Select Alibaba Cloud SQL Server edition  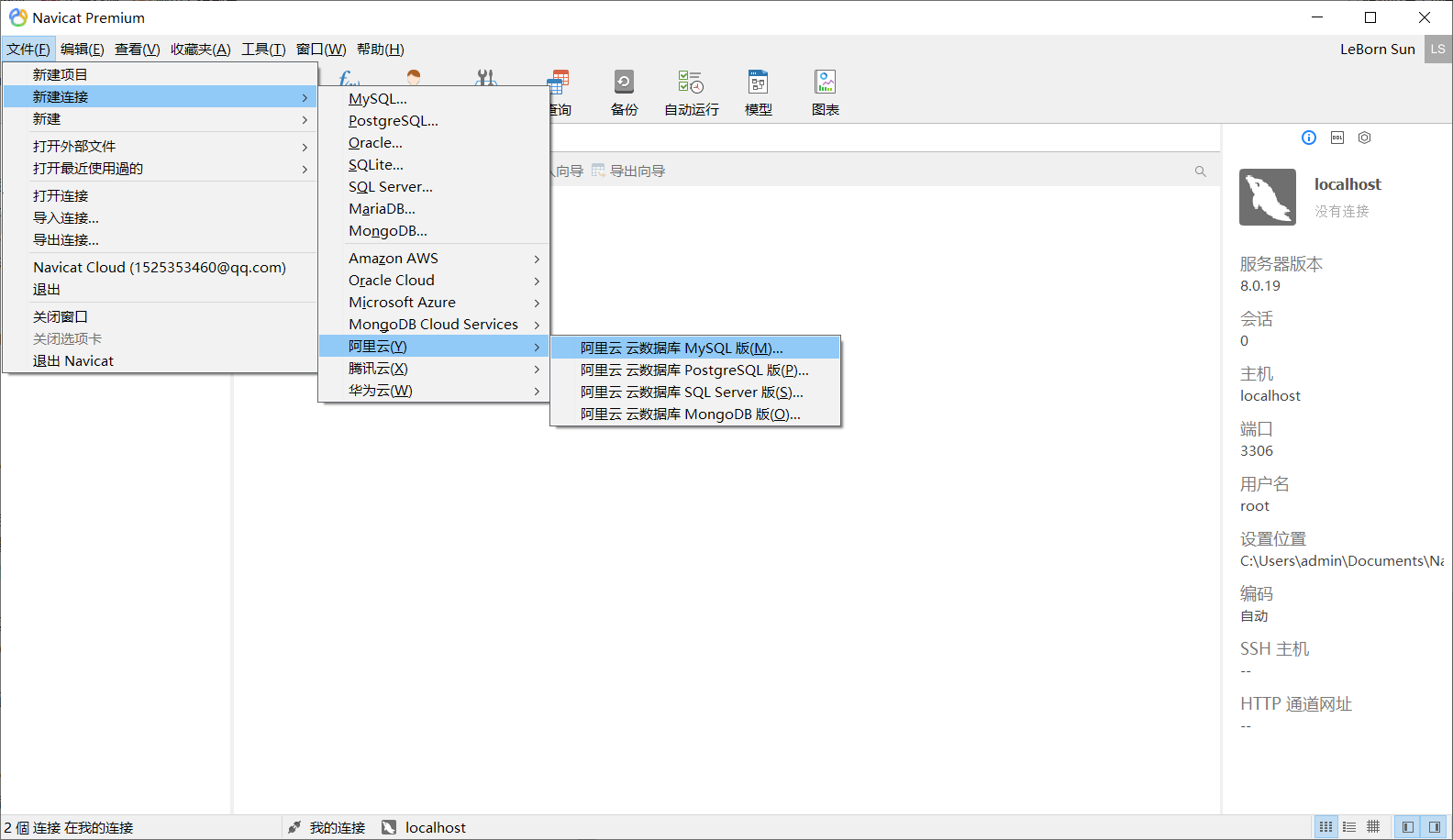coord(695,392)
